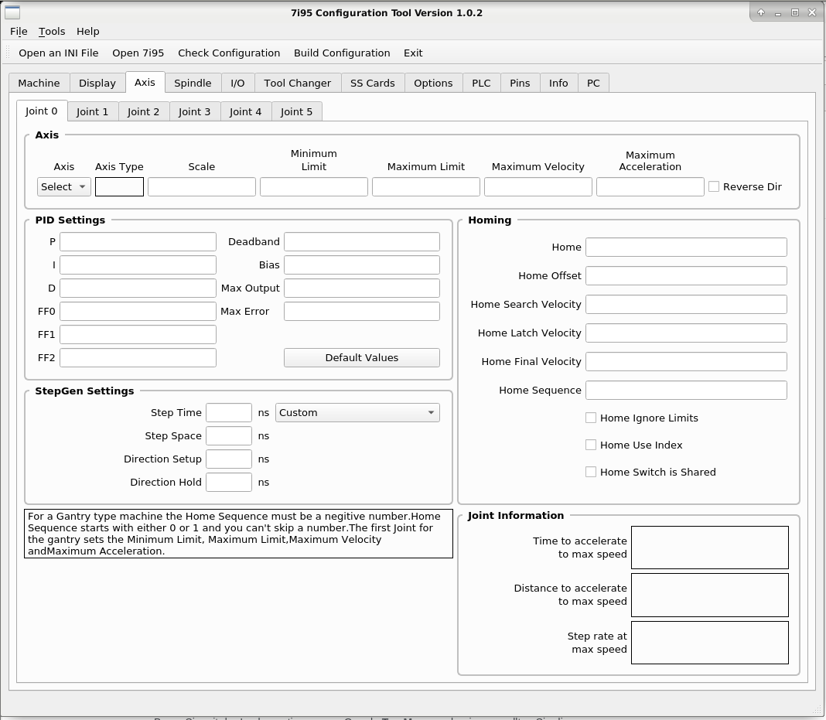This screenshot has height=720, width=826.
Task: Select the Joint 2 sub-tab
Action: [x=143, y=112]
